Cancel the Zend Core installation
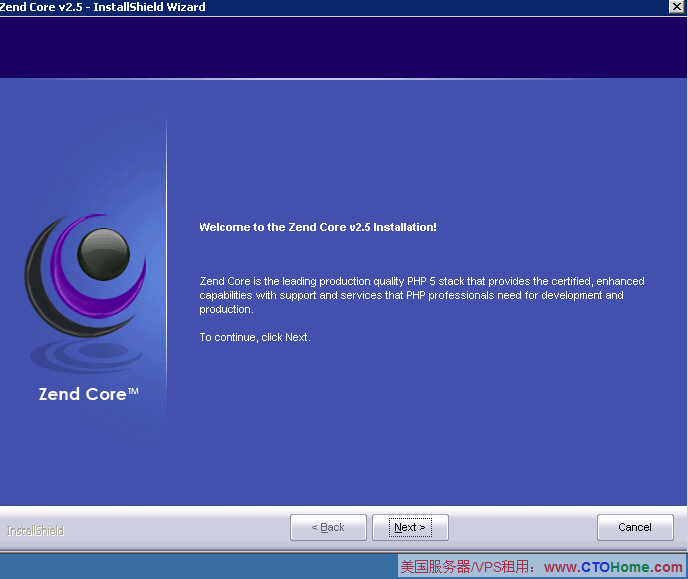 [x=635, y=527]
